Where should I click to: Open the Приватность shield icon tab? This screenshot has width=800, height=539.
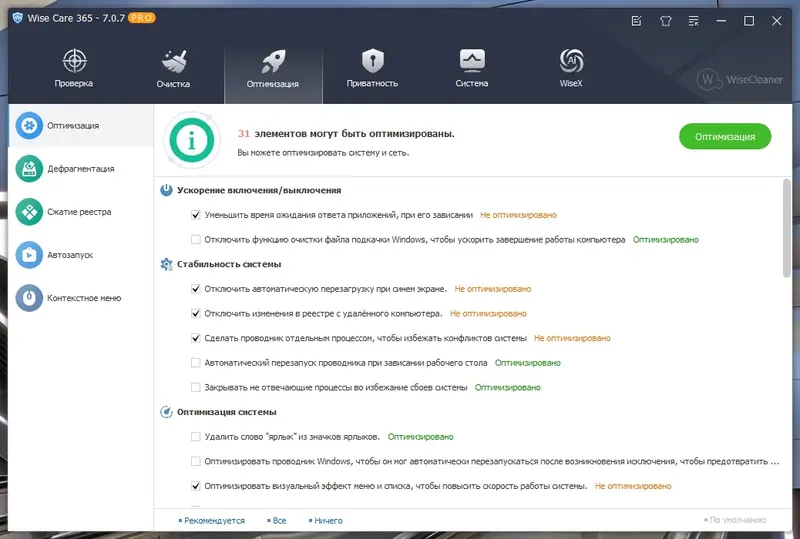(x=372, y=60)
